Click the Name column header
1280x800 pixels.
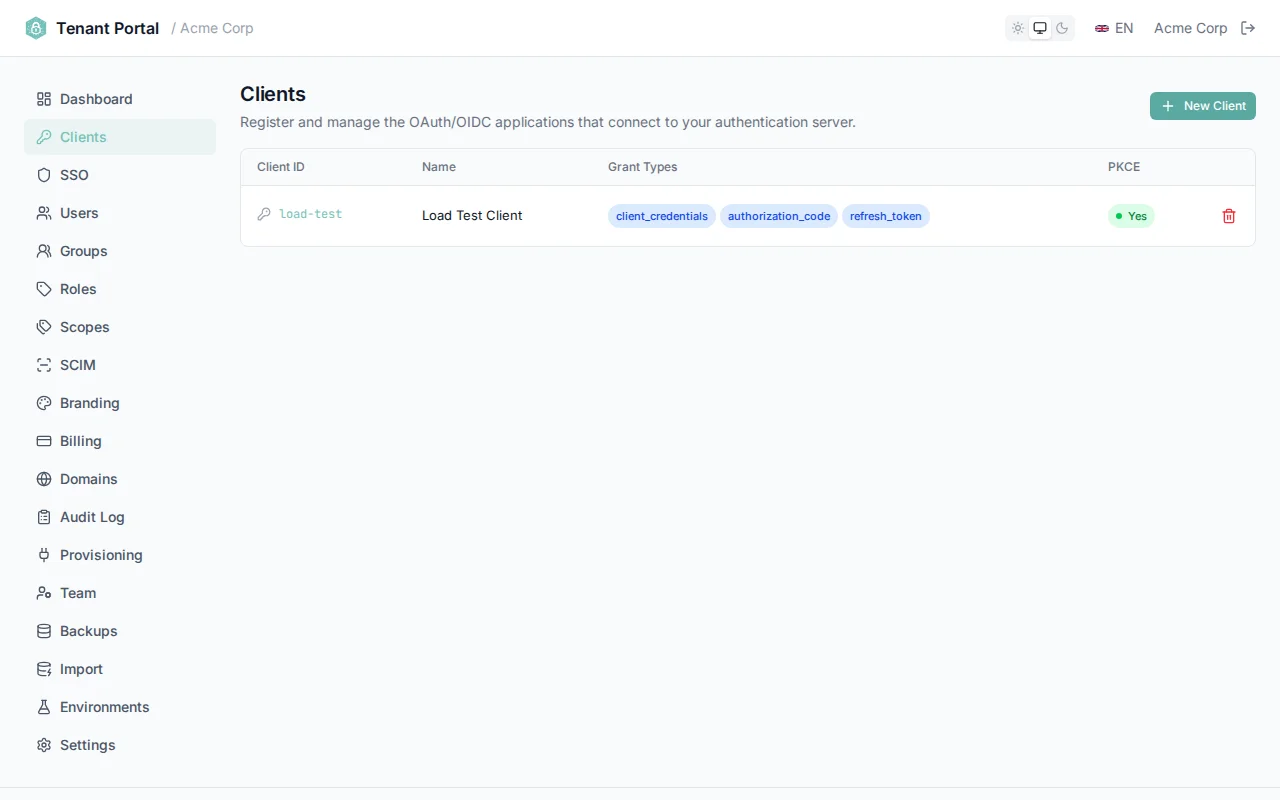click(439, 167)
